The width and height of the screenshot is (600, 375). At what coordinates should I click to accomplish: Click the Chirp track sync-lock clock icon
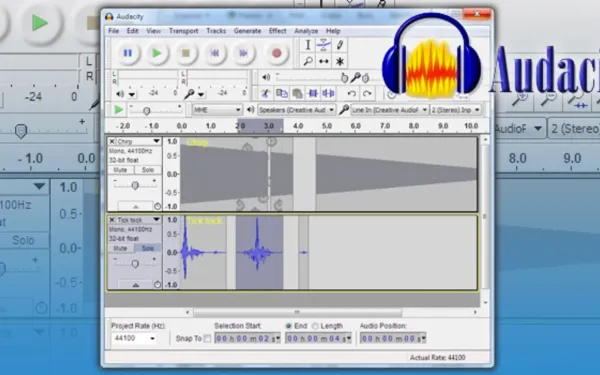[157, 207]
